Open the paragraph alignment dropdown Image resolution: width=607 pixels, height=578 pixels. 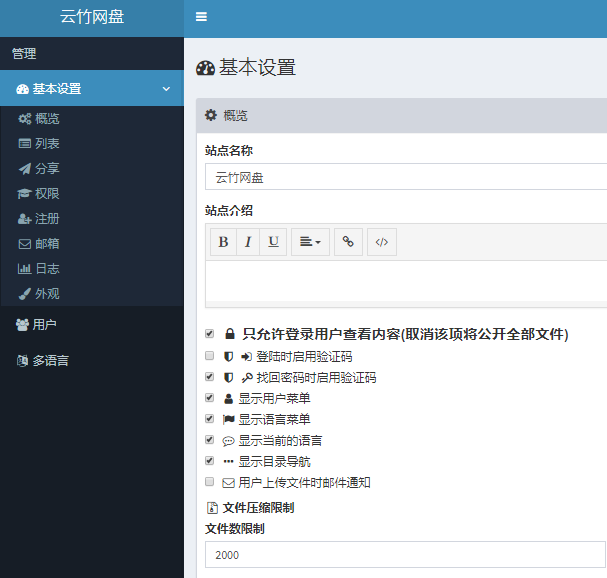tap(310, 242)
